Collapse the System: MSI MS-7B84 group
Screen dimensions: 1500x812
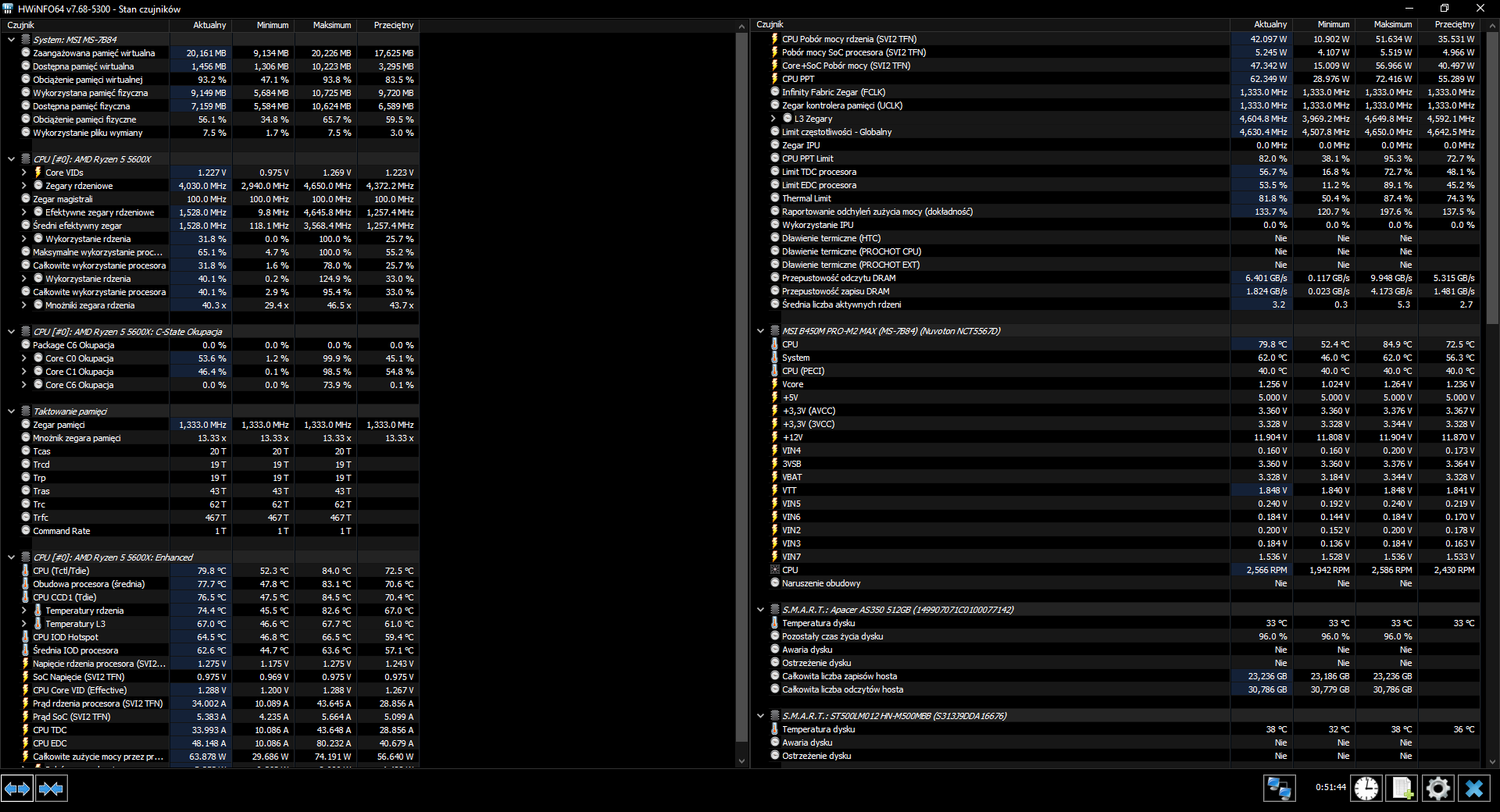tap(11, 40)
